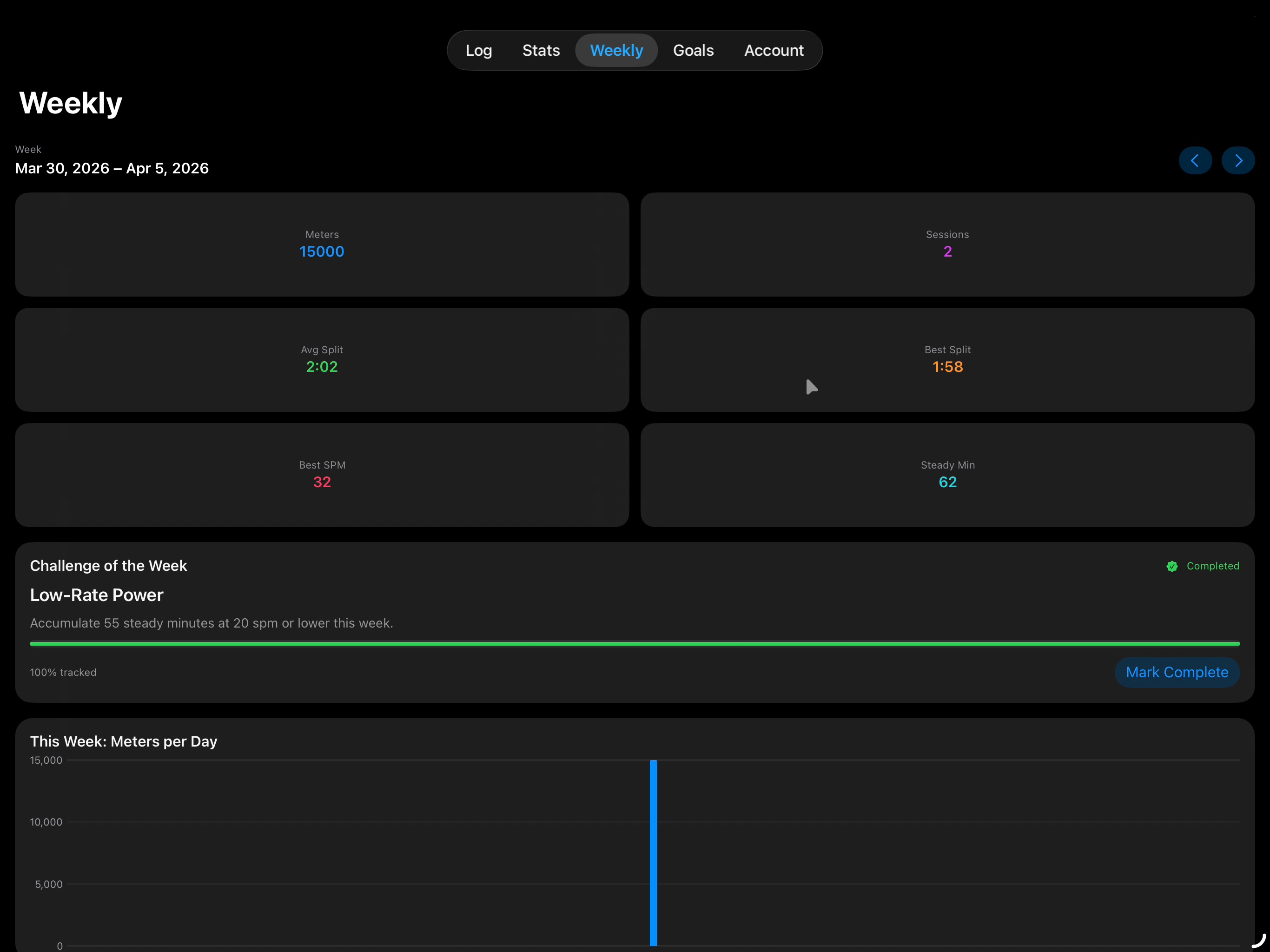Screen dimensions: 1270x952
Task: Select the Avg Split 2:02 card
Action: pos(322,360)
